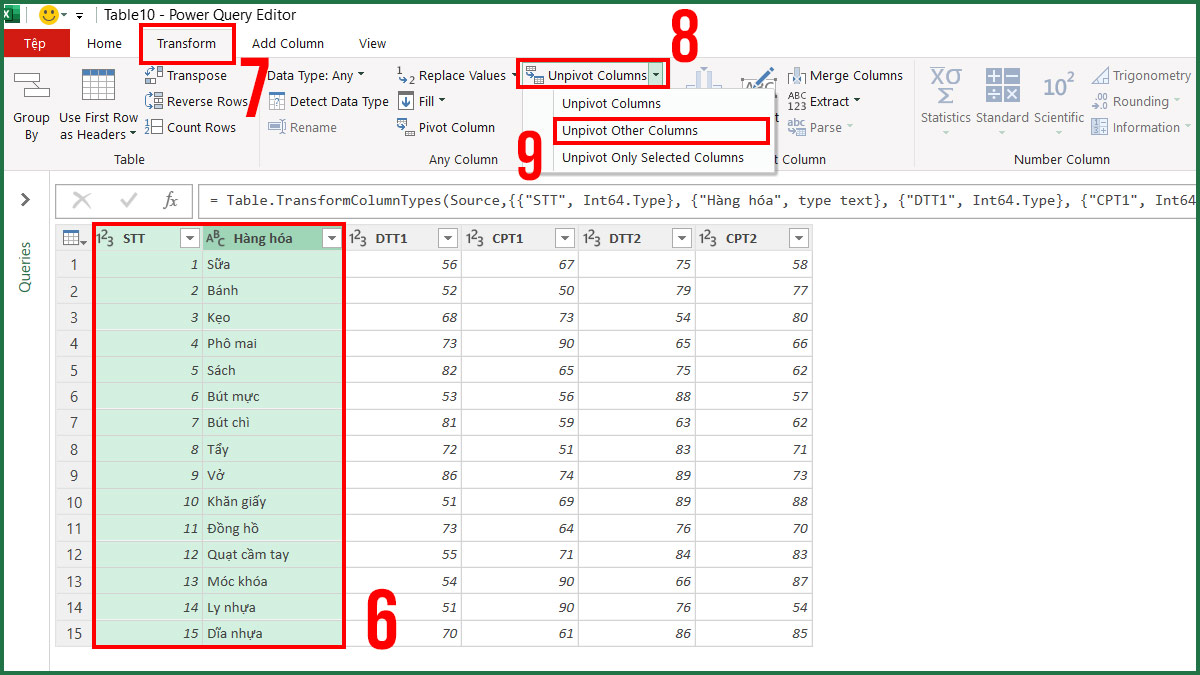Image resolution: width=1200 pixels, height=675 pixels.
Task: Click the Rename button
Action: (x=316, y=127)
